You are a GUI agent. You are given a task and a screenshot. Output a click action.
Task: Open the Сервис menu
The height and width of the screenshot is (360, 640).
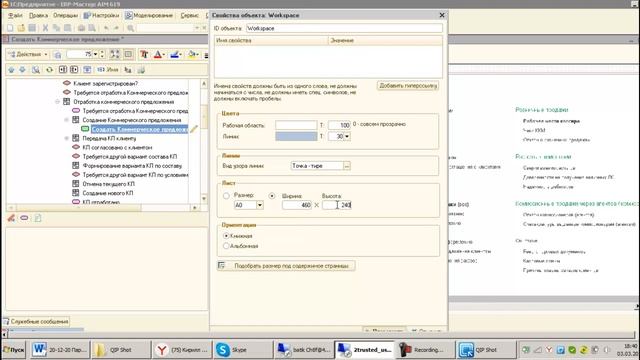tap(189, 16)
